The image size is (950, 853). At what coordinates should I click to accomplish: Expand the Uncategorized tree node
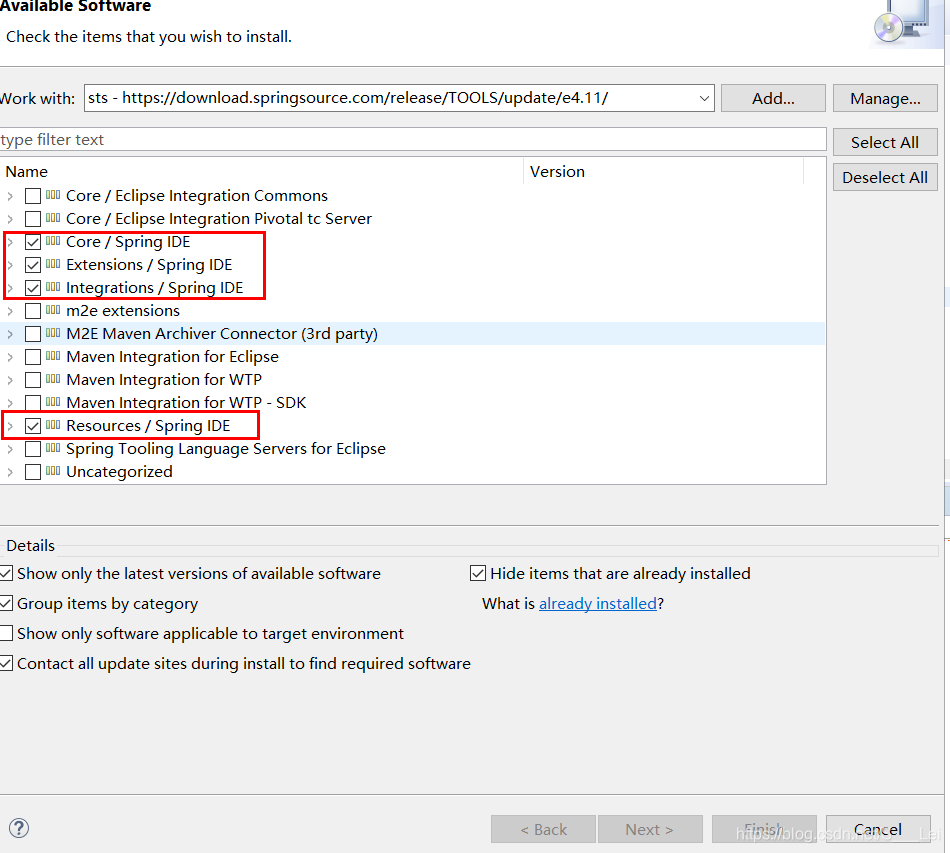tap(10, 472)
